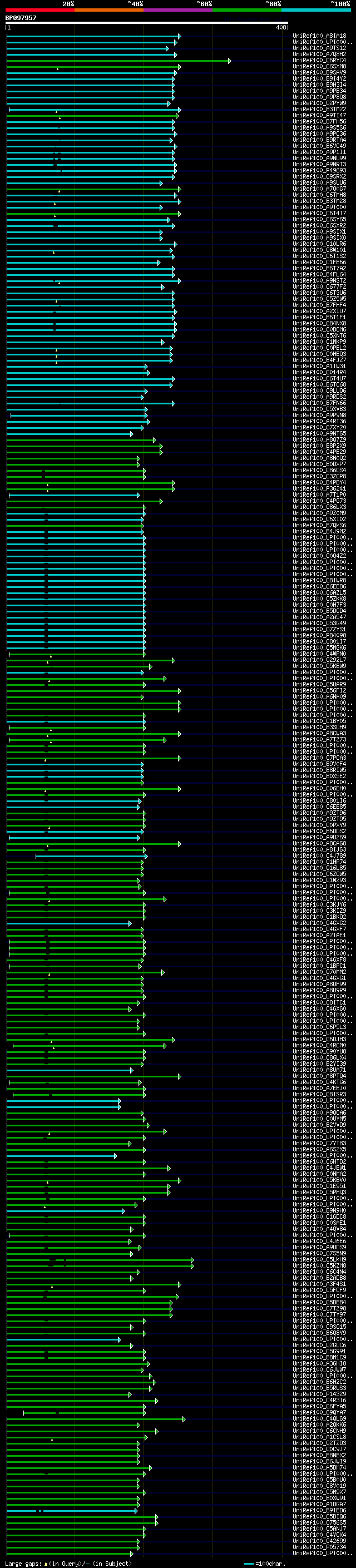Select hit label UniRef100_B9RTA4

point(319,140)
